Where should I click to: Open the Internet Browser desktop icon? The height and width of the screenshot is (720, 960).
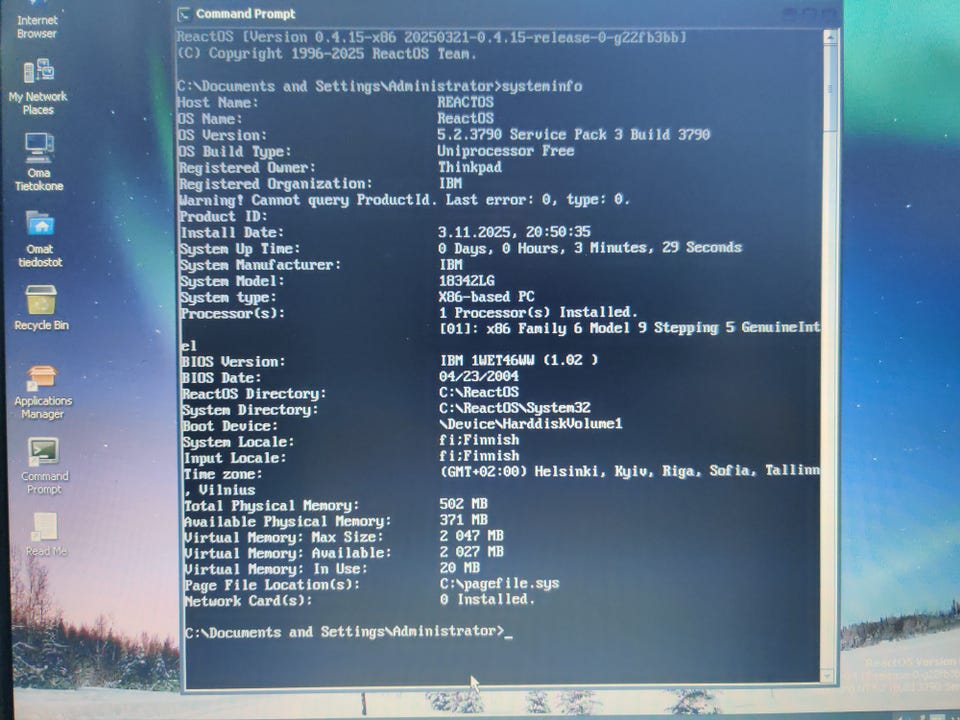tap(37, 20)
